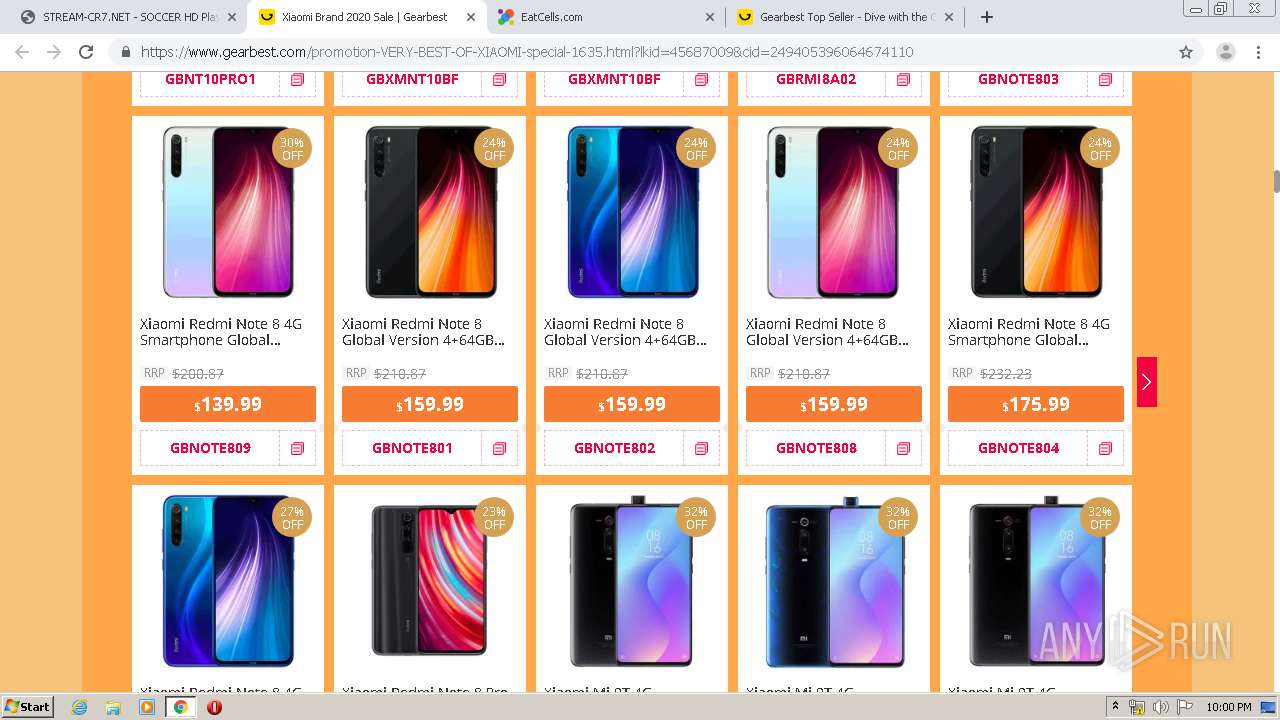The width and height of the screenshot is (1280, 720).
Task: Buy Redmi Note 8 at $139.99
Action: point(228,404)
